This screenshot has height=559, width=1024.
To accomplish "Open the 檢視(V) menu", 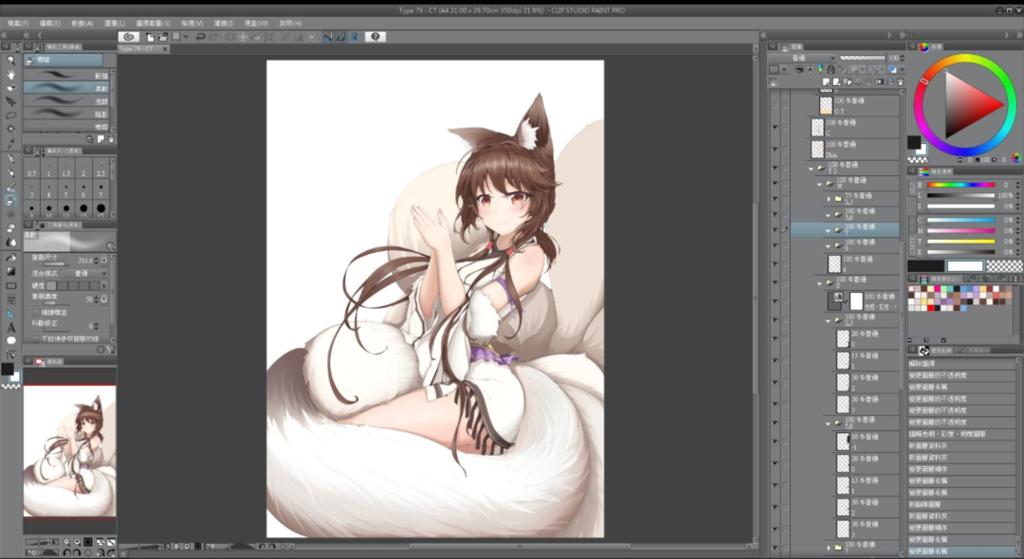I will click(192, 23).
